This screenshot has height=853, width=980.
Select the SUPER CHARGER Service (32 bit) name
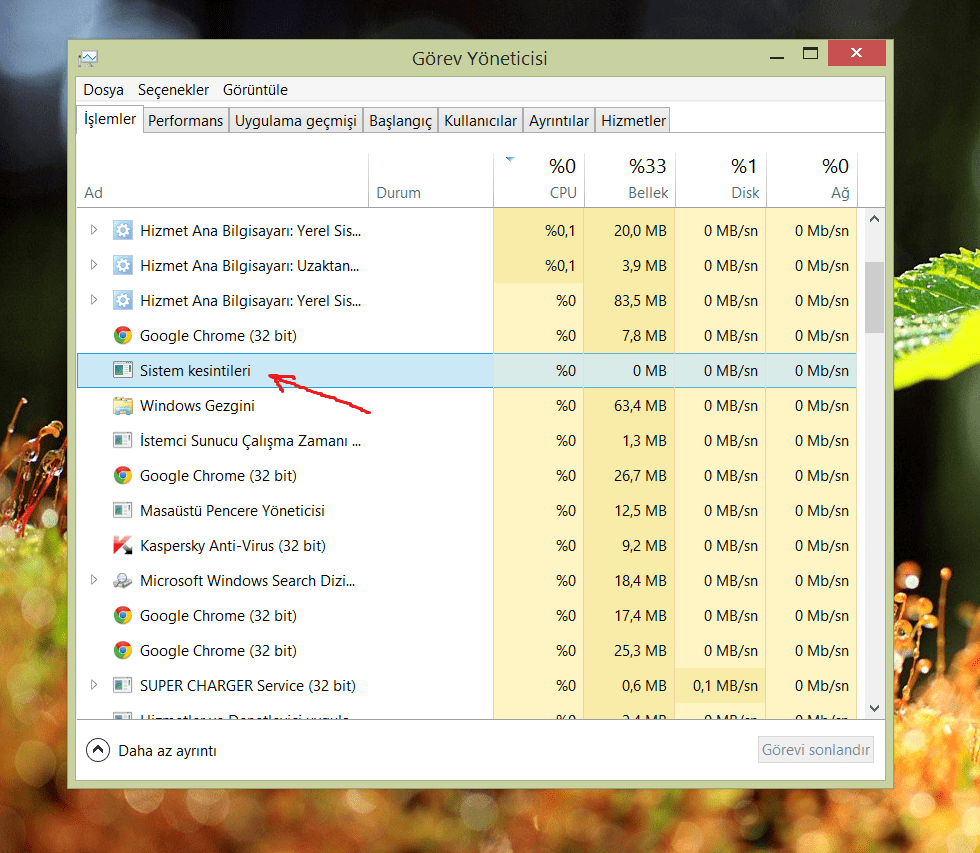pyautogui.click(x=248, y=686)
